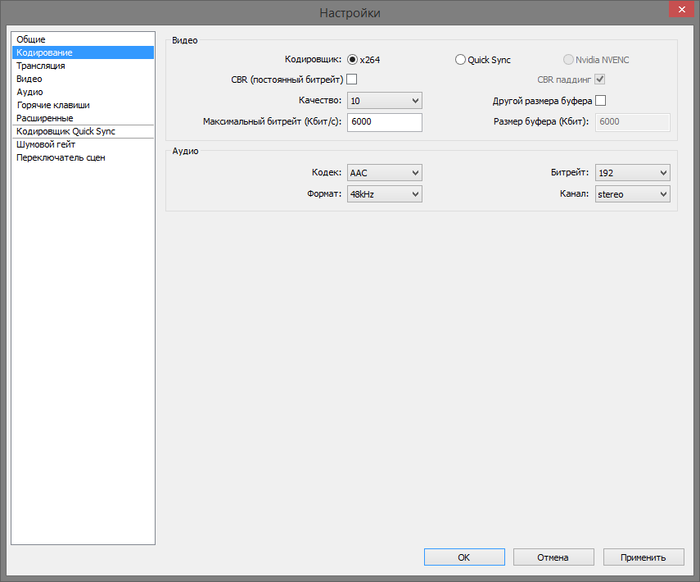Select the Кодирование section in sidebar
The height and width of the screenshot is (582, 700).
click(83, 53)
